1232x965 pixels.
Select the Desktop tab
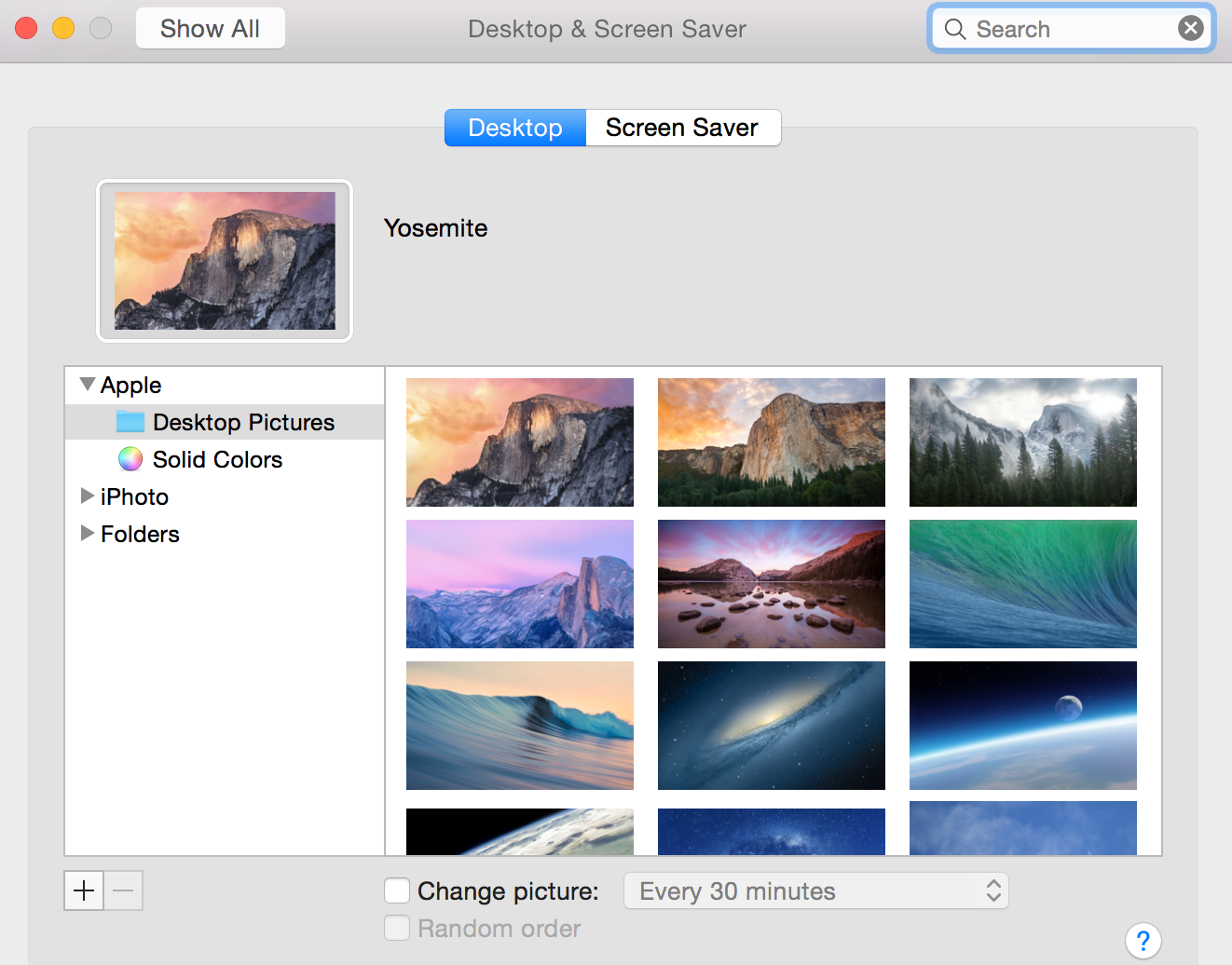point(515,128)
